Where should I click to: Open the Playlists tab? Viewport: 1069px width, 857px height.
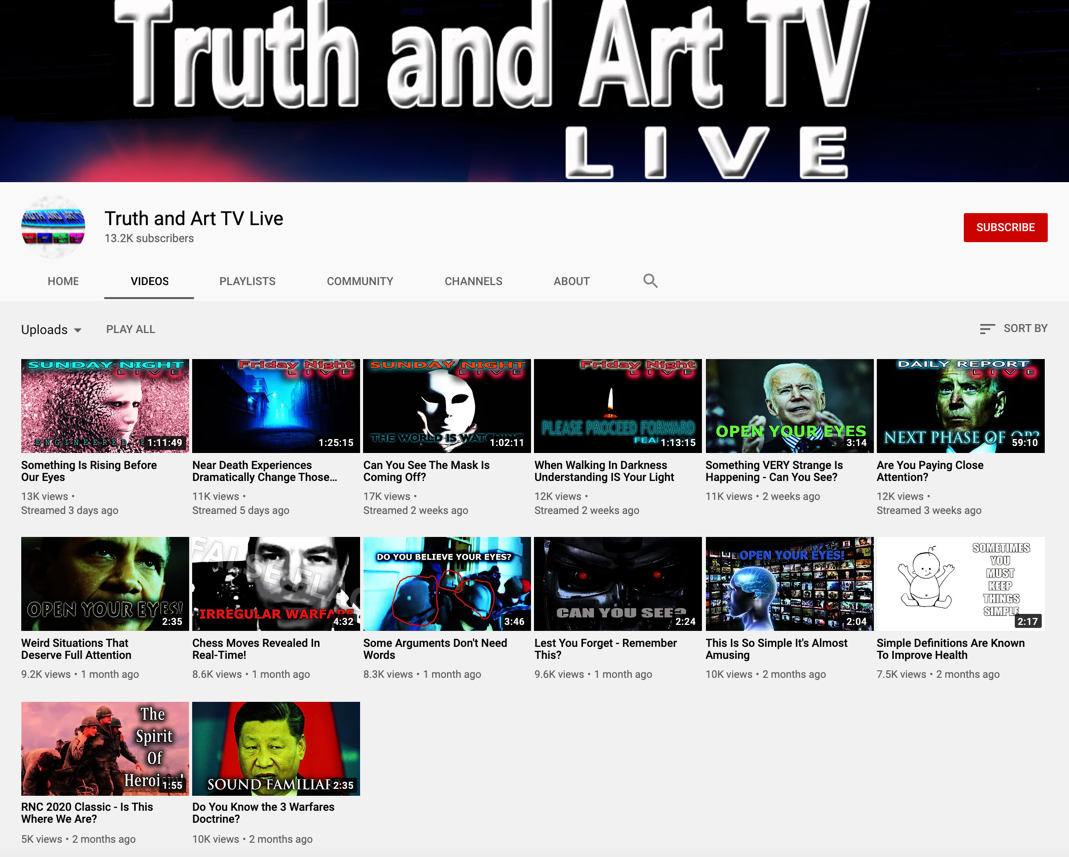point(247,282)
